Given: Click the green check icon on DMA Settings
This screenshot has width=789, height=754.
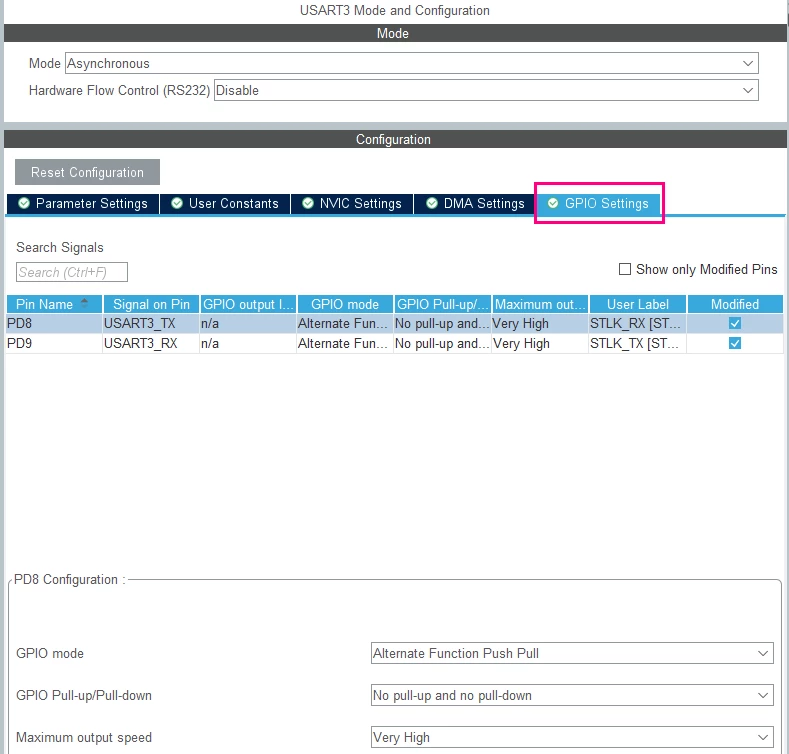Looking at the screenshot, I should click(432, 203).
